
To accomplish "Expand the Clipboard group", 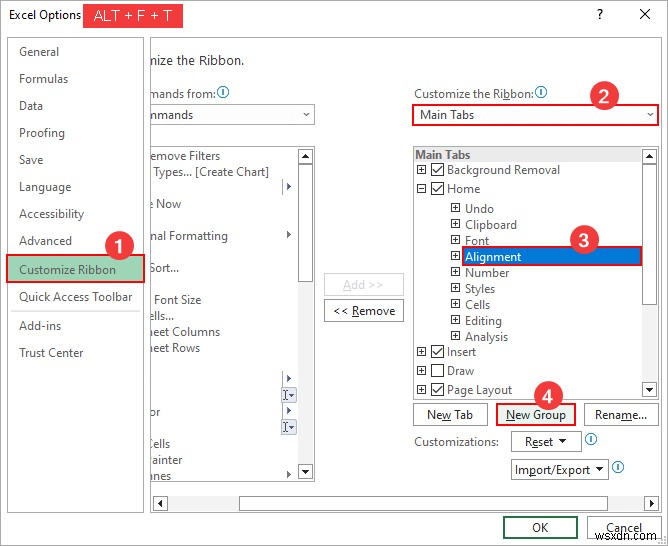I will [455, 224].
